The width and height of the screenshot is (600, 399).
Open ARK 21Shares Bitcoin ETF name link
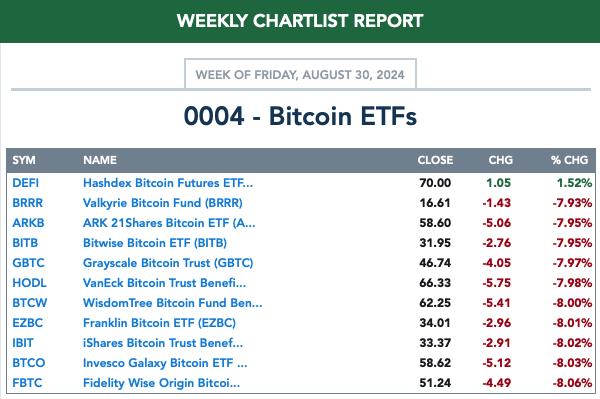[x=169, y=223]
